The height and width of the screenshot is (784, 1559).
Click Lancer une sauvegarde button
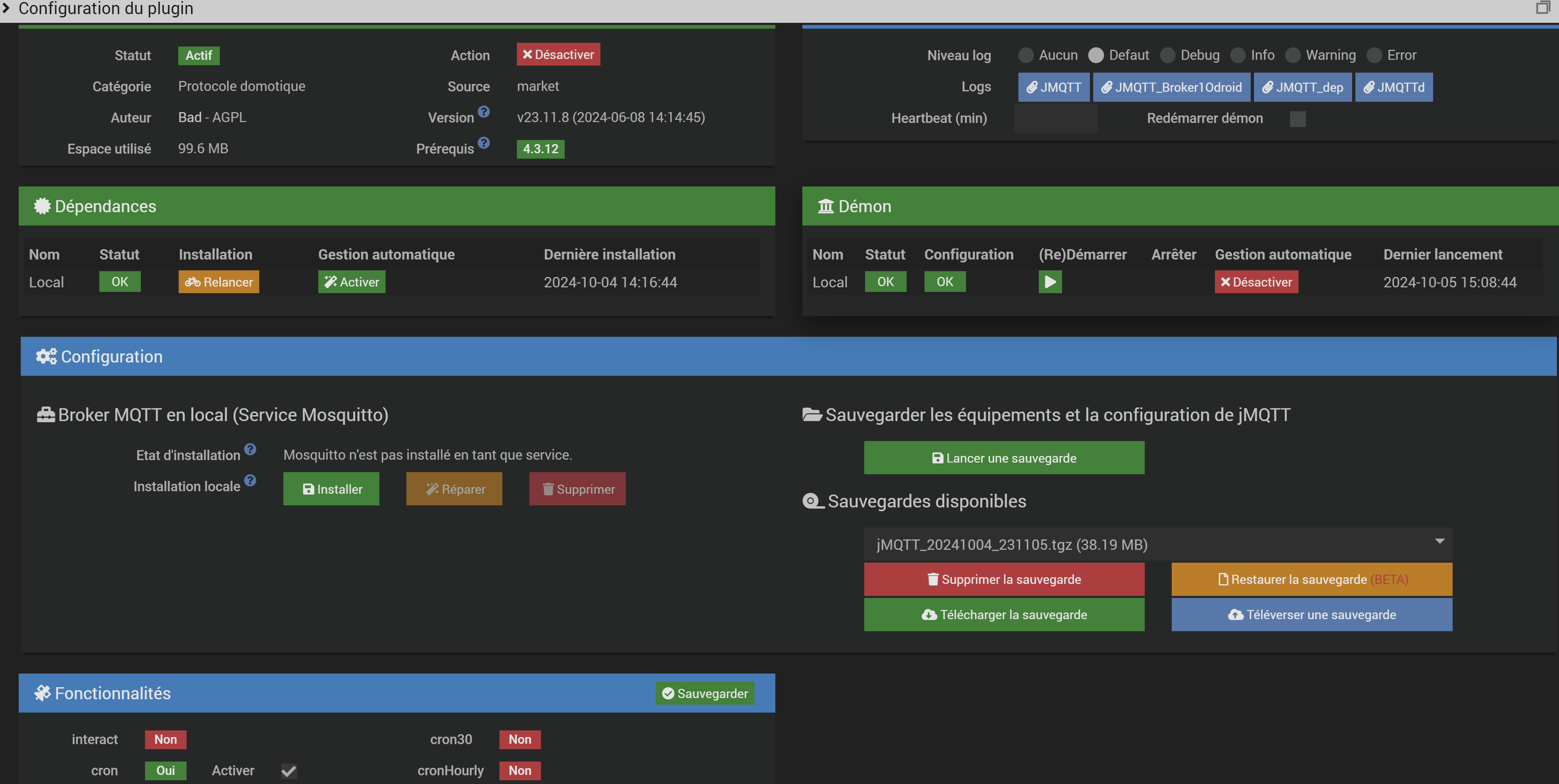click(1003, 458)
